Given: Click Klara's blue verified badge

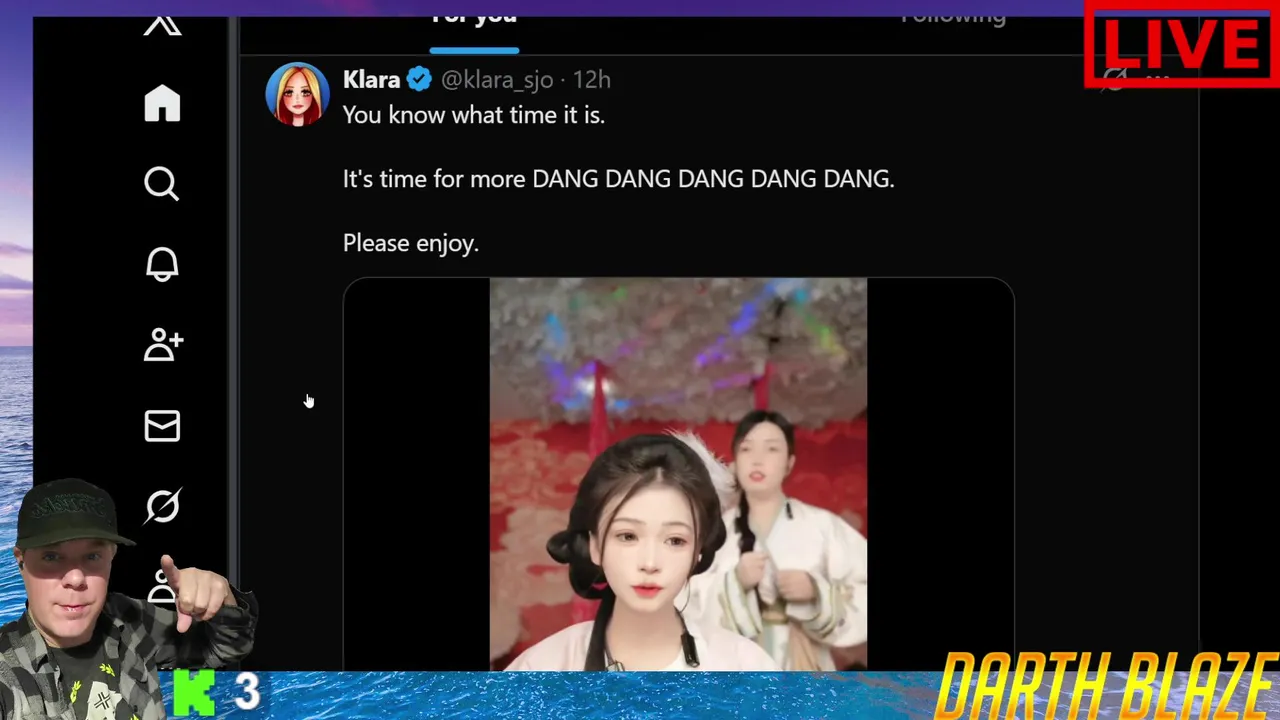Looking at the screenshot, I should (x=419, y=80).
